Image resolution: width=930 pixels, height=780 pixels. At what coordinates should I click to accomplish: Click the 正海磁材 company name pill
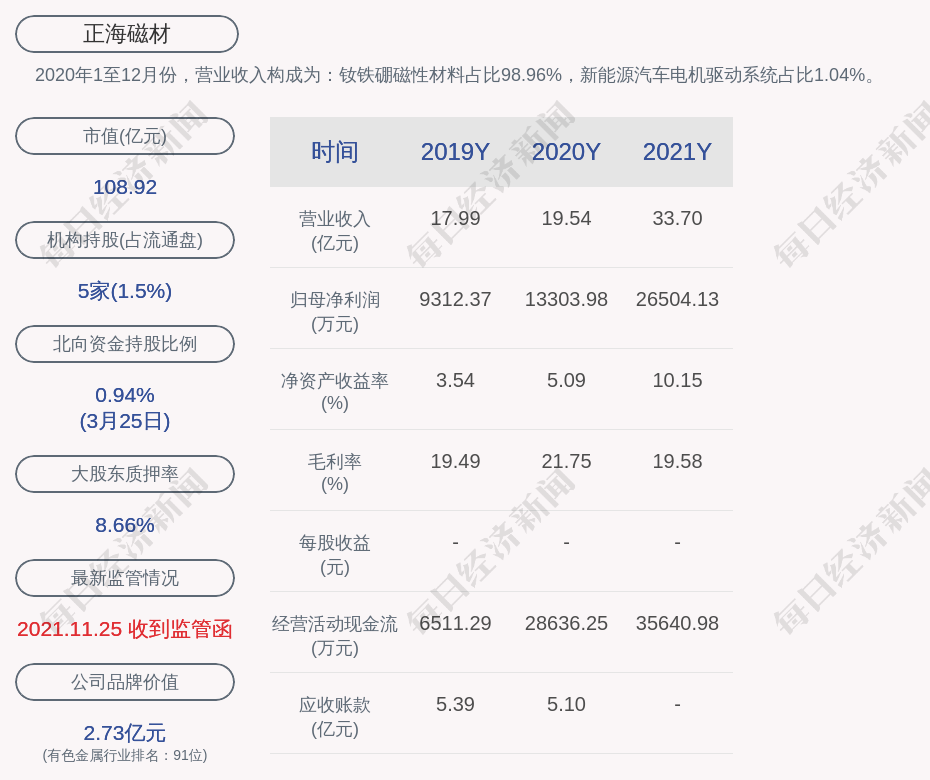pyautogui.click(x=126, y=34)
